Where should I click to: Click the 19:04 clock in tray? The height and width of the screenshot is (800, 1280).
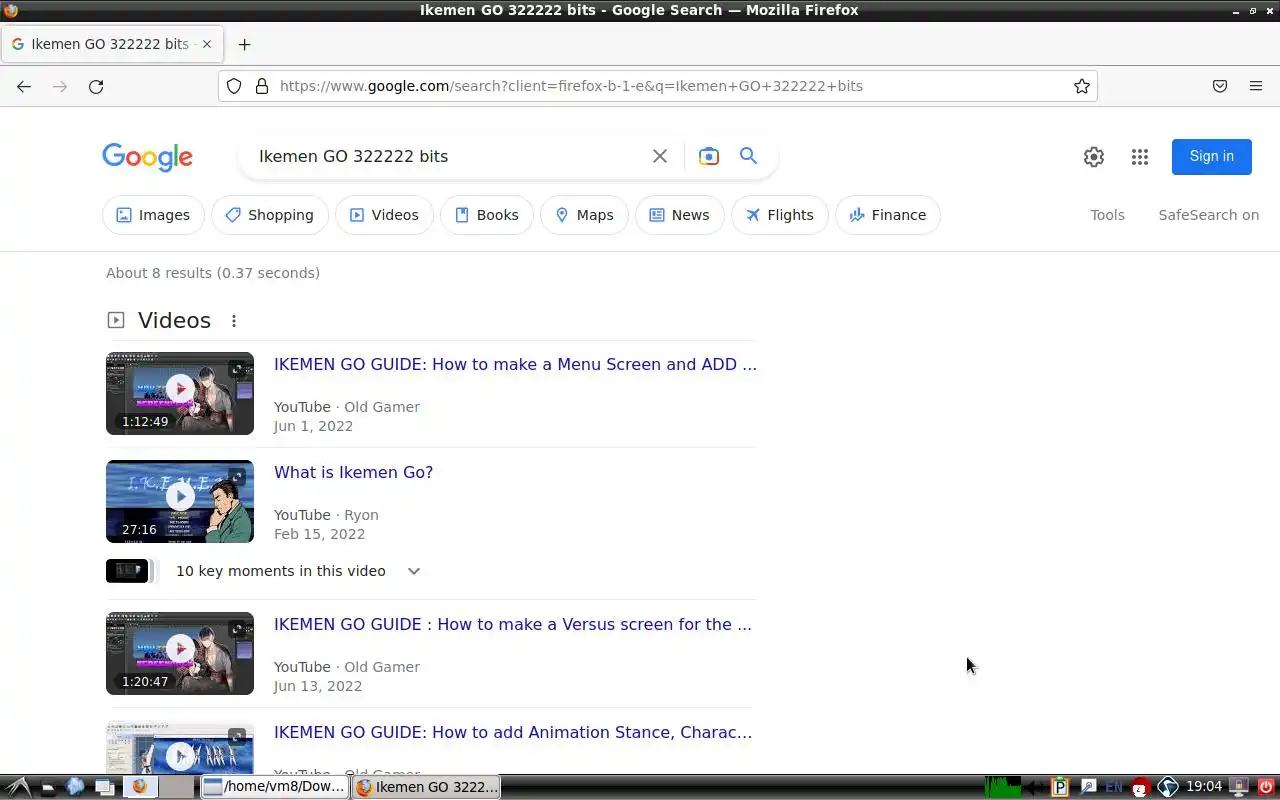click(1204, 787)
